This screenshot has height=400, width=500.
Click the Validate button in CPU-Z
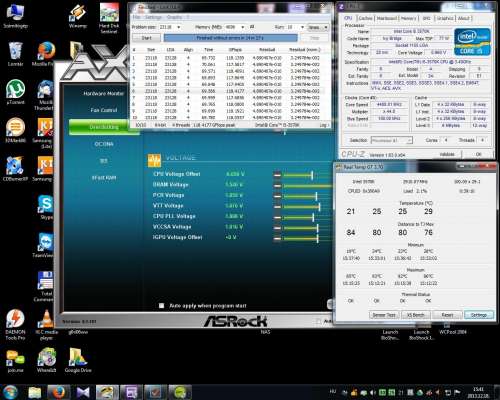tap(447, 154)
